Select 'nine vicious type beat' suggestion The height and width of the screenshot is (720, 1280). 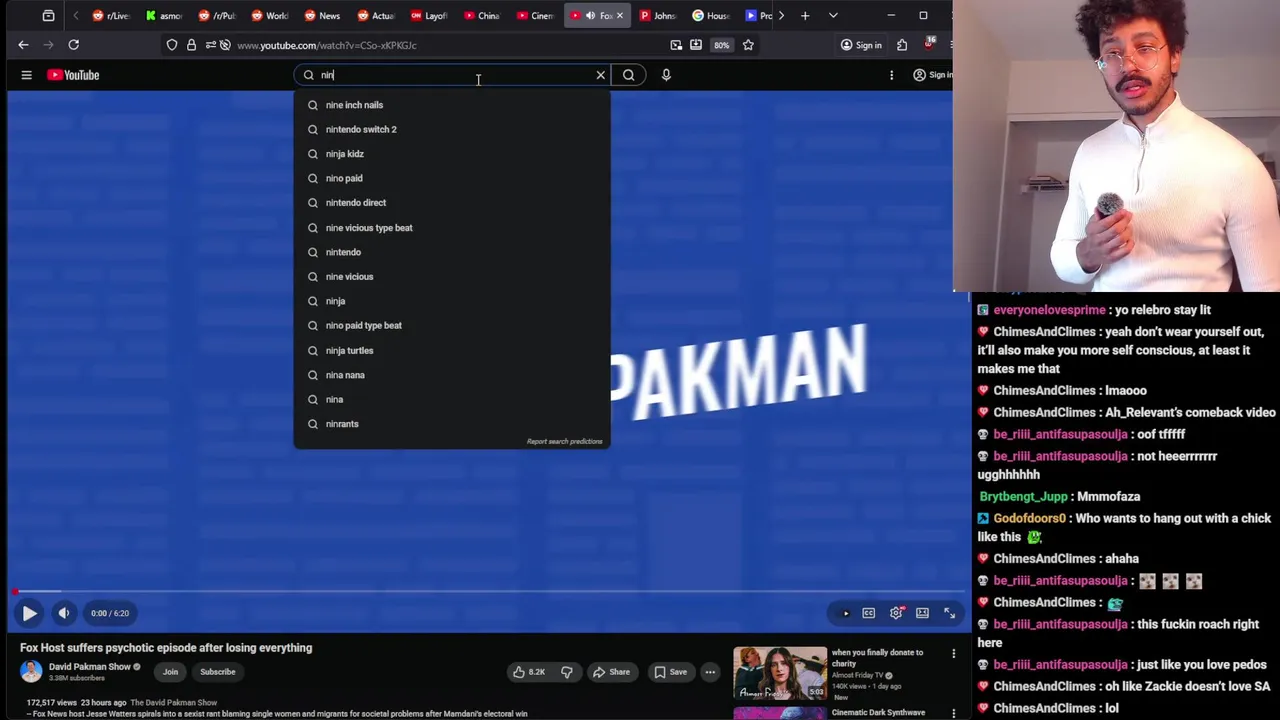452,228
